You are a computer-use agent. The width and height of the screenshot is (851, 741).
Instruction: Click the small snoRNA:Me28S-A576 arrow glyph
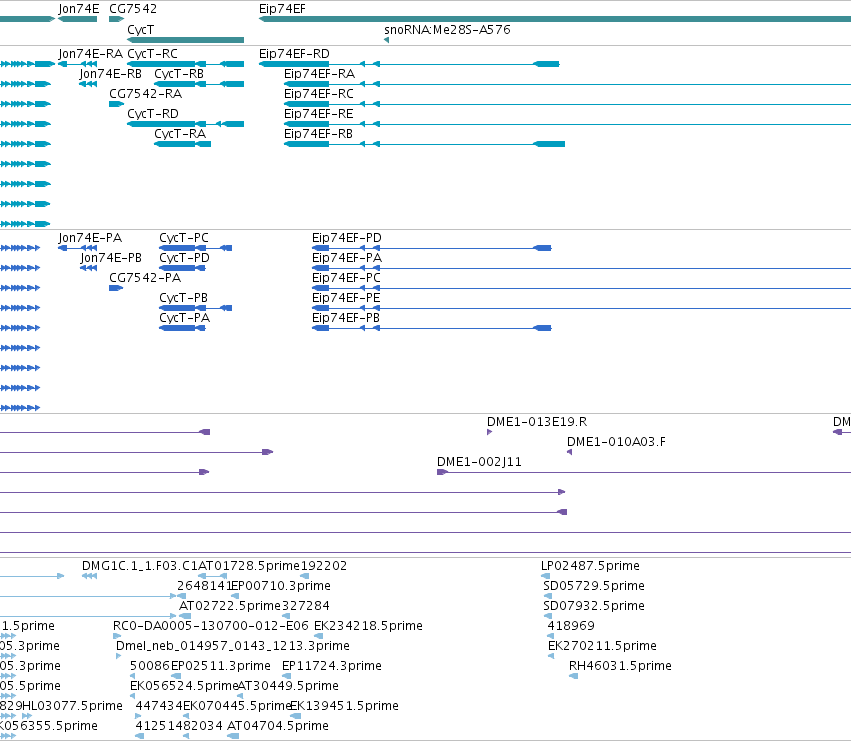coord(386,40)
